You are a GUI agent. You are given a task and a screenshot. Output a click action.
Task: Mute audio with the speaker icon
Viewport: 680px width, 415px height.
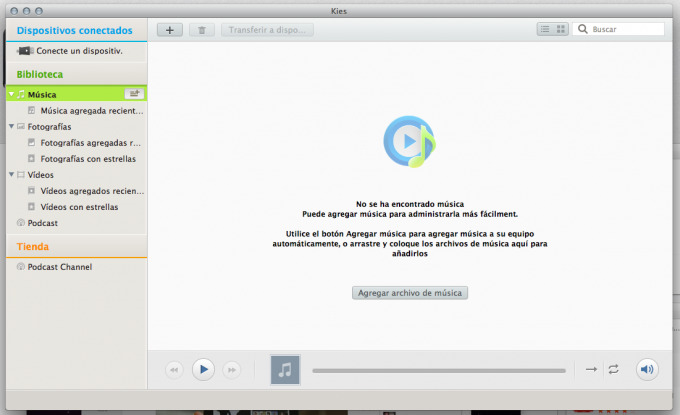click(647, 369)
